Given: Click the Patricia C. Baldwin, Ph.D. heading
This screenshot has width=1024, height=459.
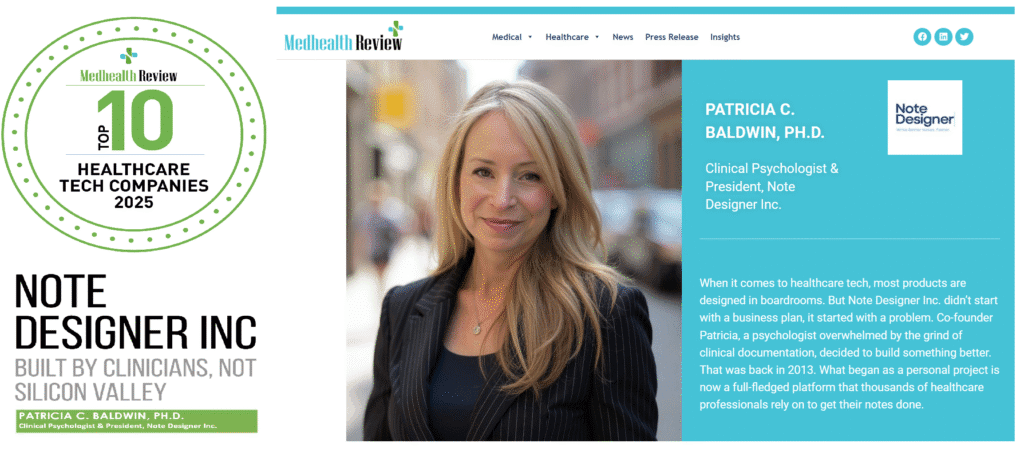Looking at the screenshot, I should 765,121.
